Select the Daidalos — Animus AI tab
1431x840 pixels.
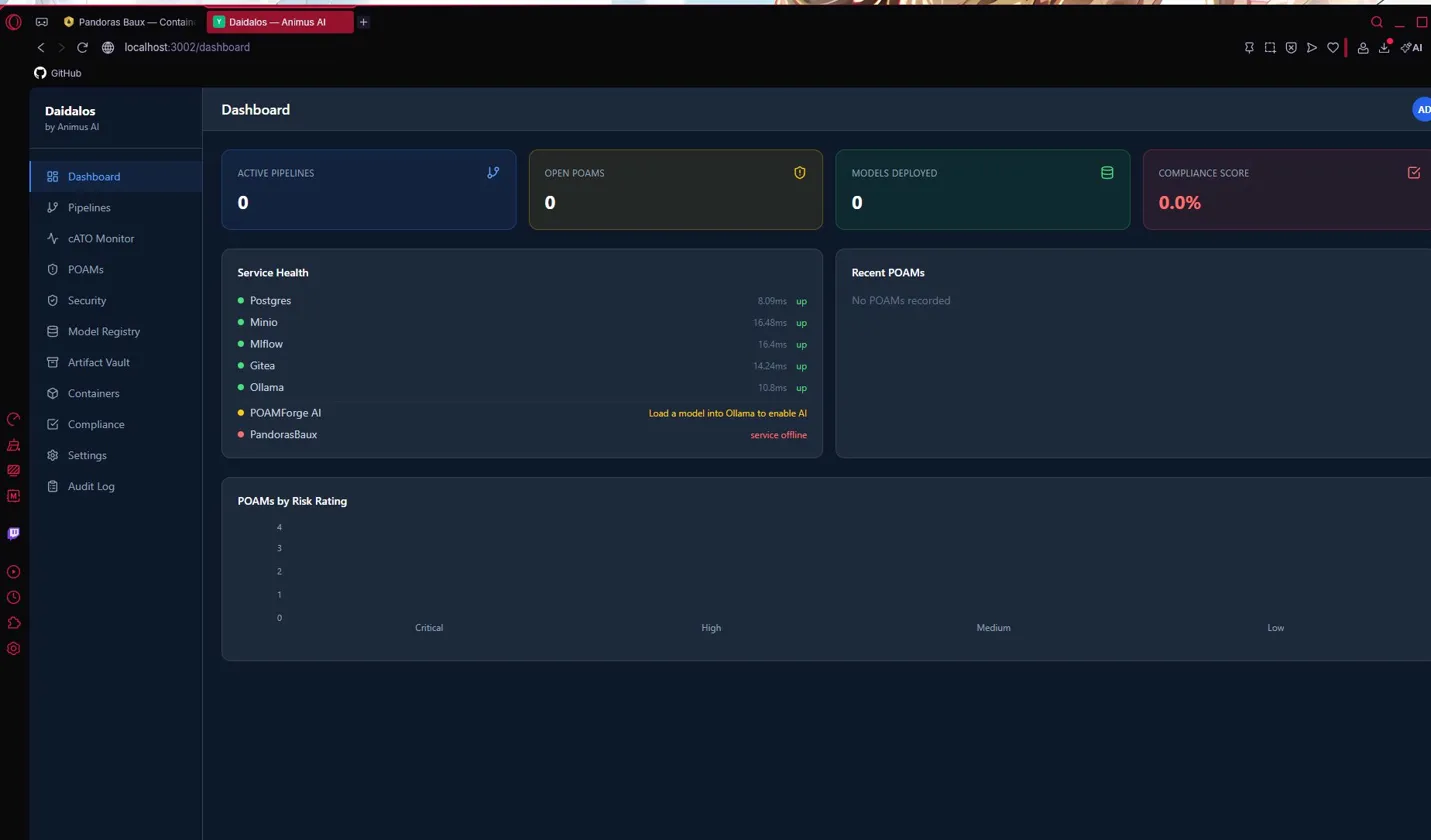point(277,21)
